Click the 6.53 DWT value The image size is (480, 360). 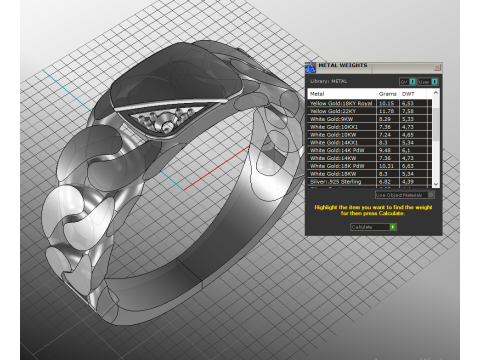[x=408, y=103]
